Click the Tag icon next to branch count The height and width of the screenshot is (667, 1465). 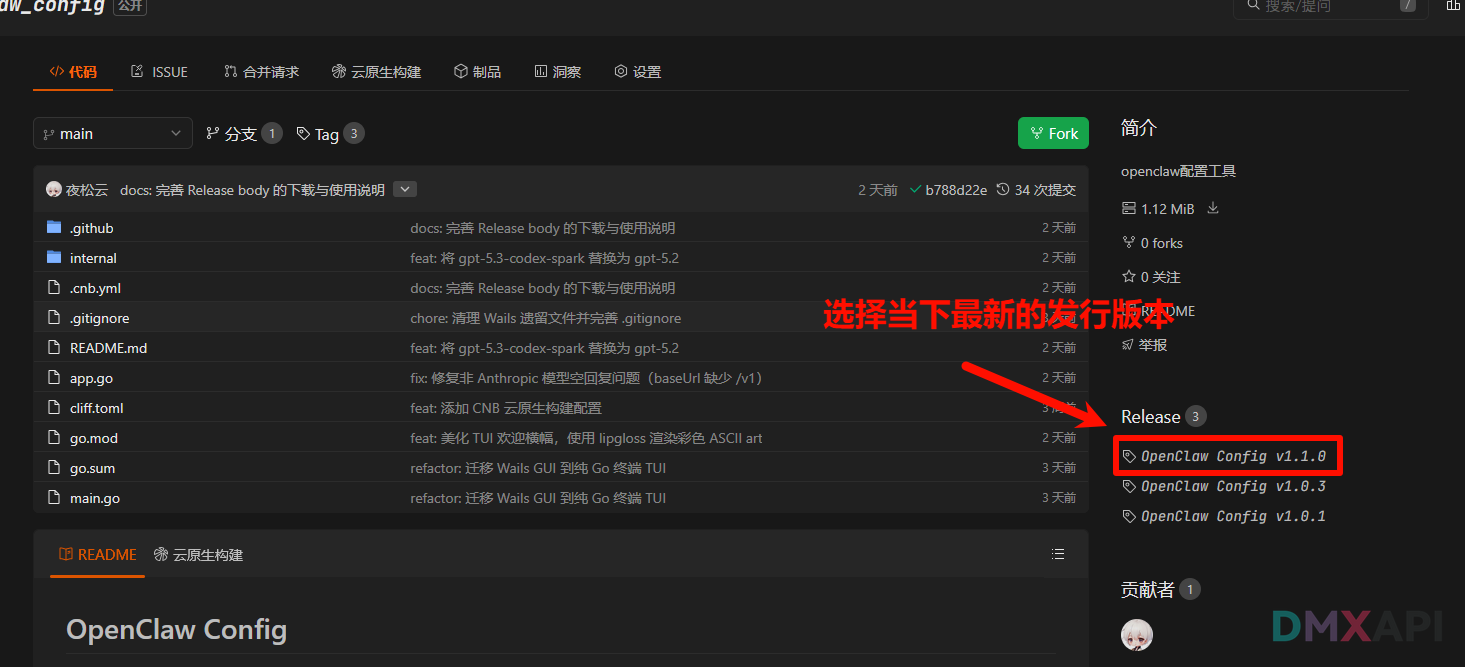(303, 134)
